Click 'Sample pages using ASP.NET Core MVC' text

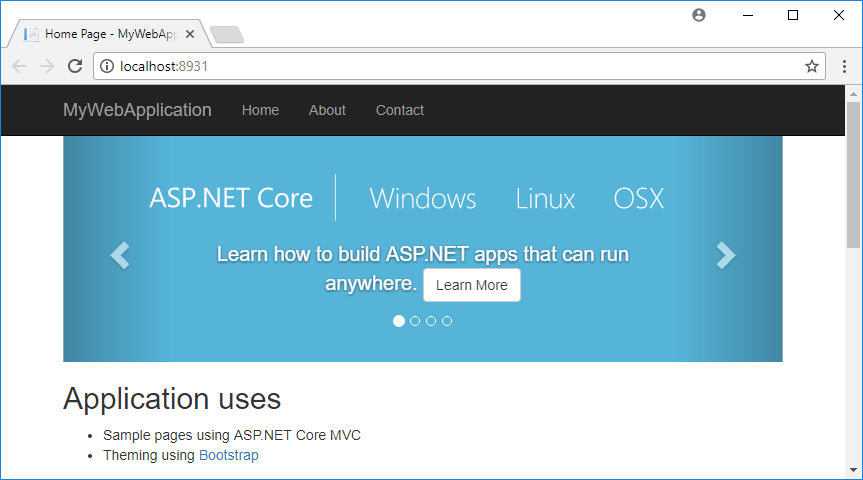[232, 435]
